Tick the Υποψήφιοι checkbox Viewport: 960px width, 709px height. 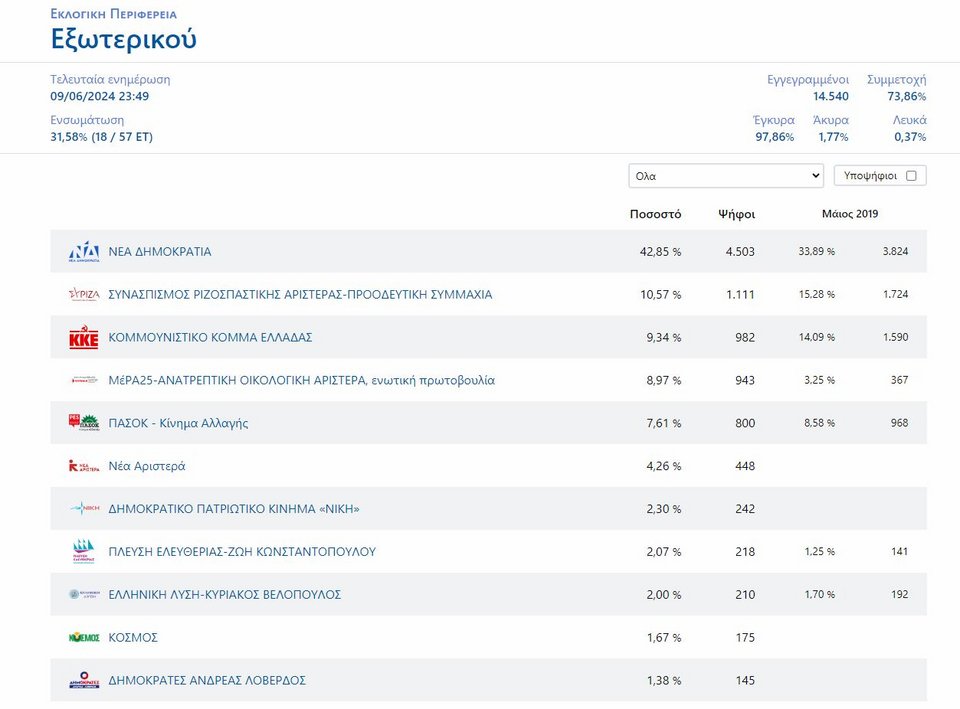(x=911, y=176)
